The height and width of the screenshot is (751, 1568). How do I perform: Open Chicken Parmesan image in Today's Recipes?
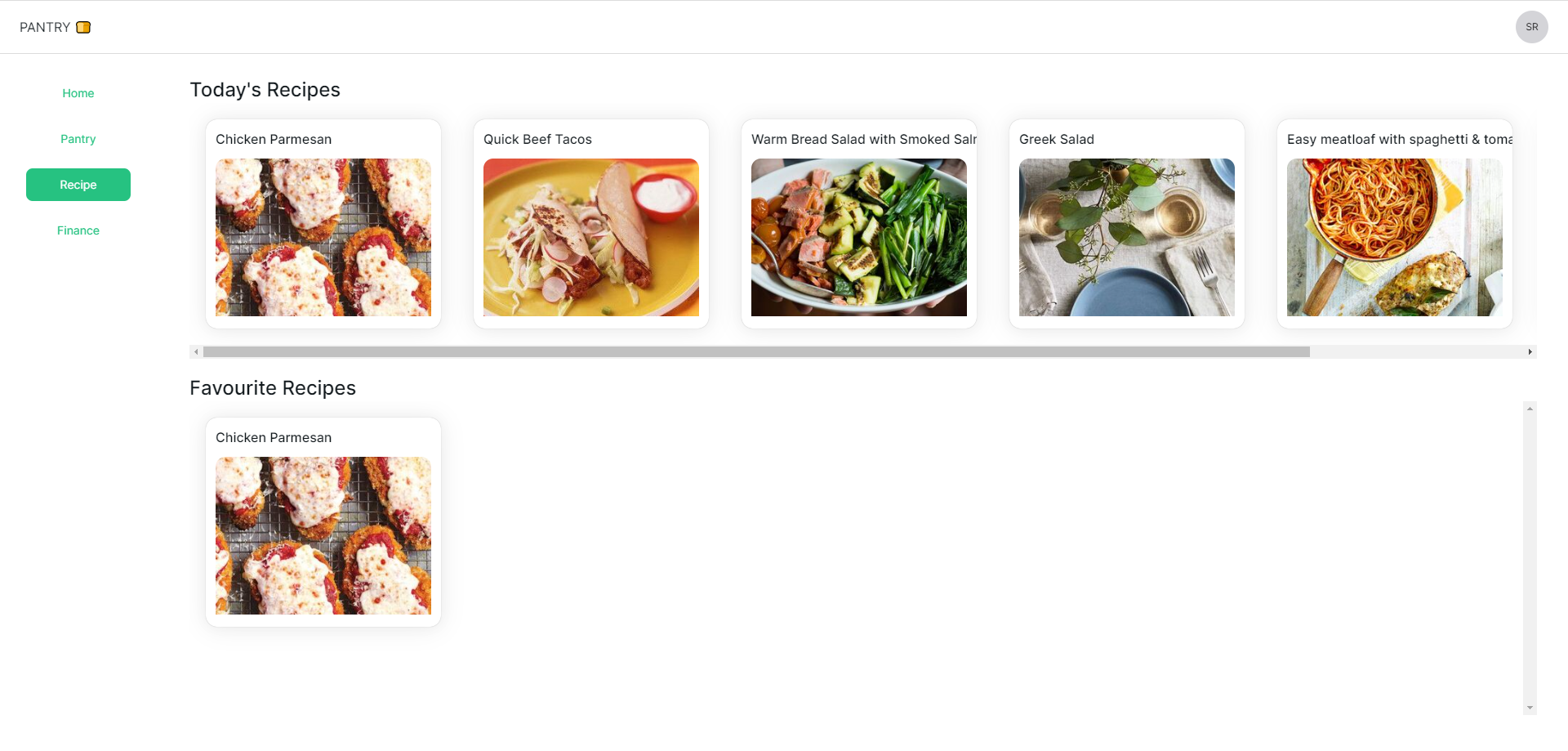323,237
